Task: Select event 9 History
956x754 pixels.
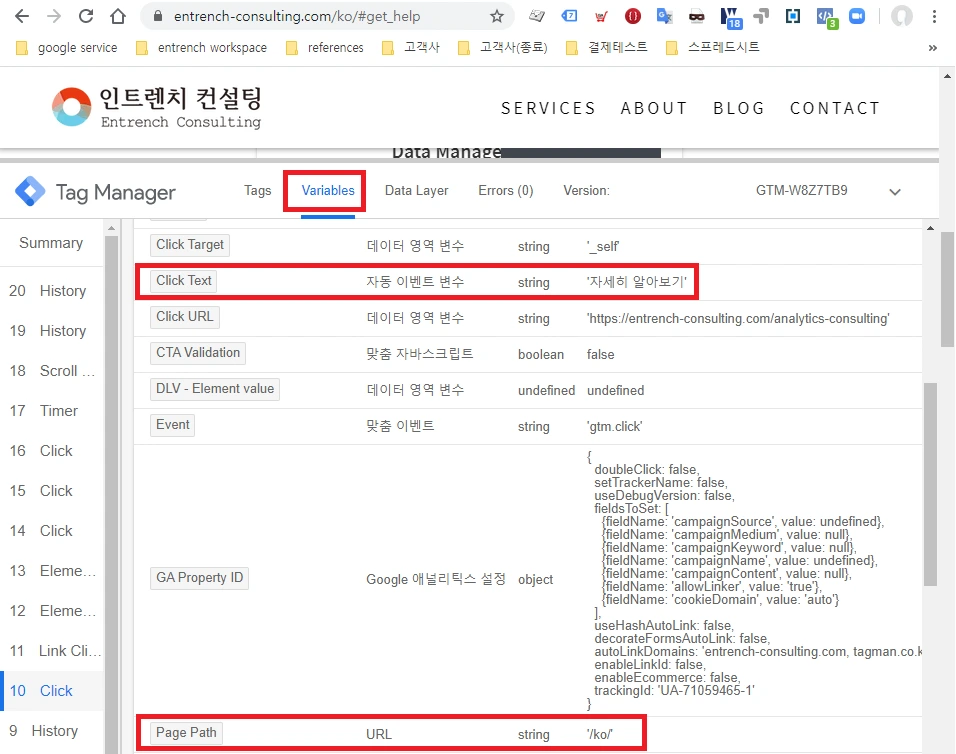Action: click(x=51, y=731)
